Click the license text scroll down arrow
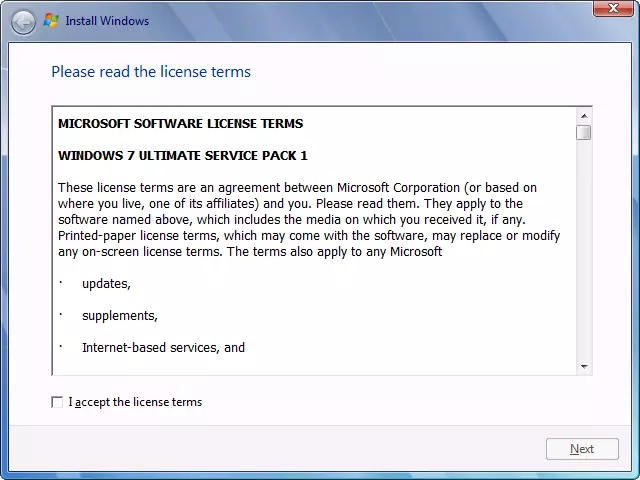Image resolution: width=640 pixels, height=480 pixels. point(584,367)
